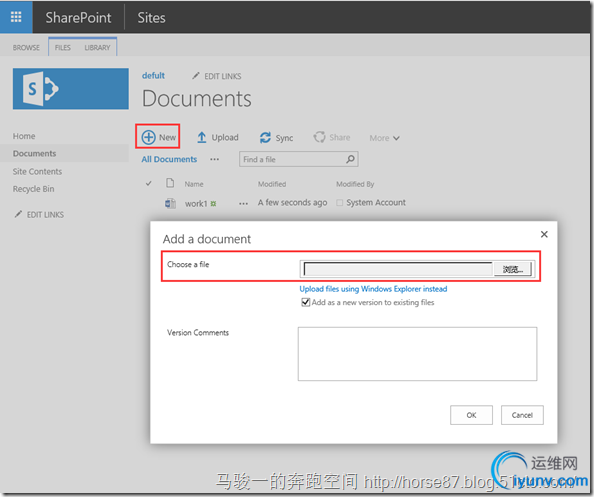Sort by the Modified By column header
Viewport: 594px width, 497px height.
pos(355,184)
